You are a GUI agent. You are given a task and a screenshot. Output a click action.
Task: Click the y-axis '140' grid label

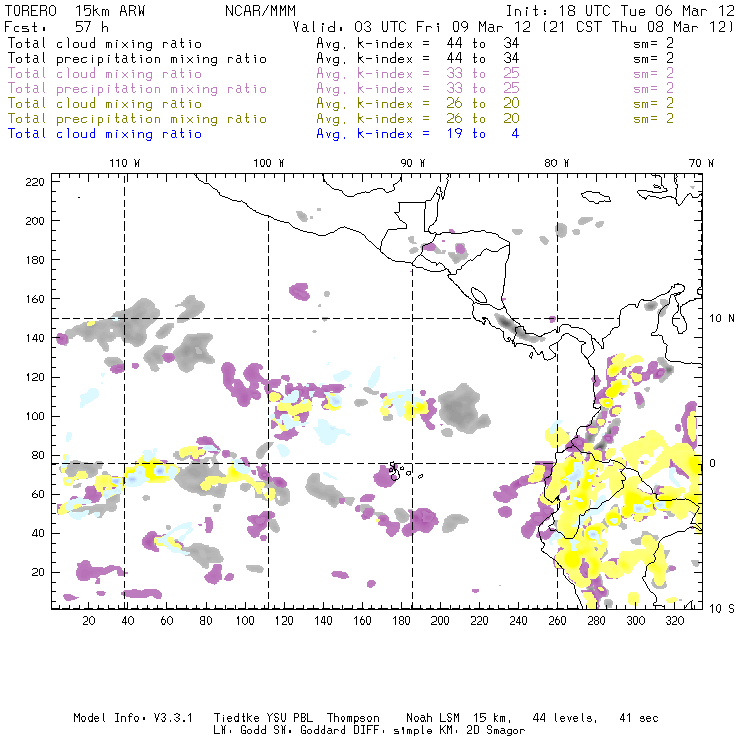tap(35, 338)
